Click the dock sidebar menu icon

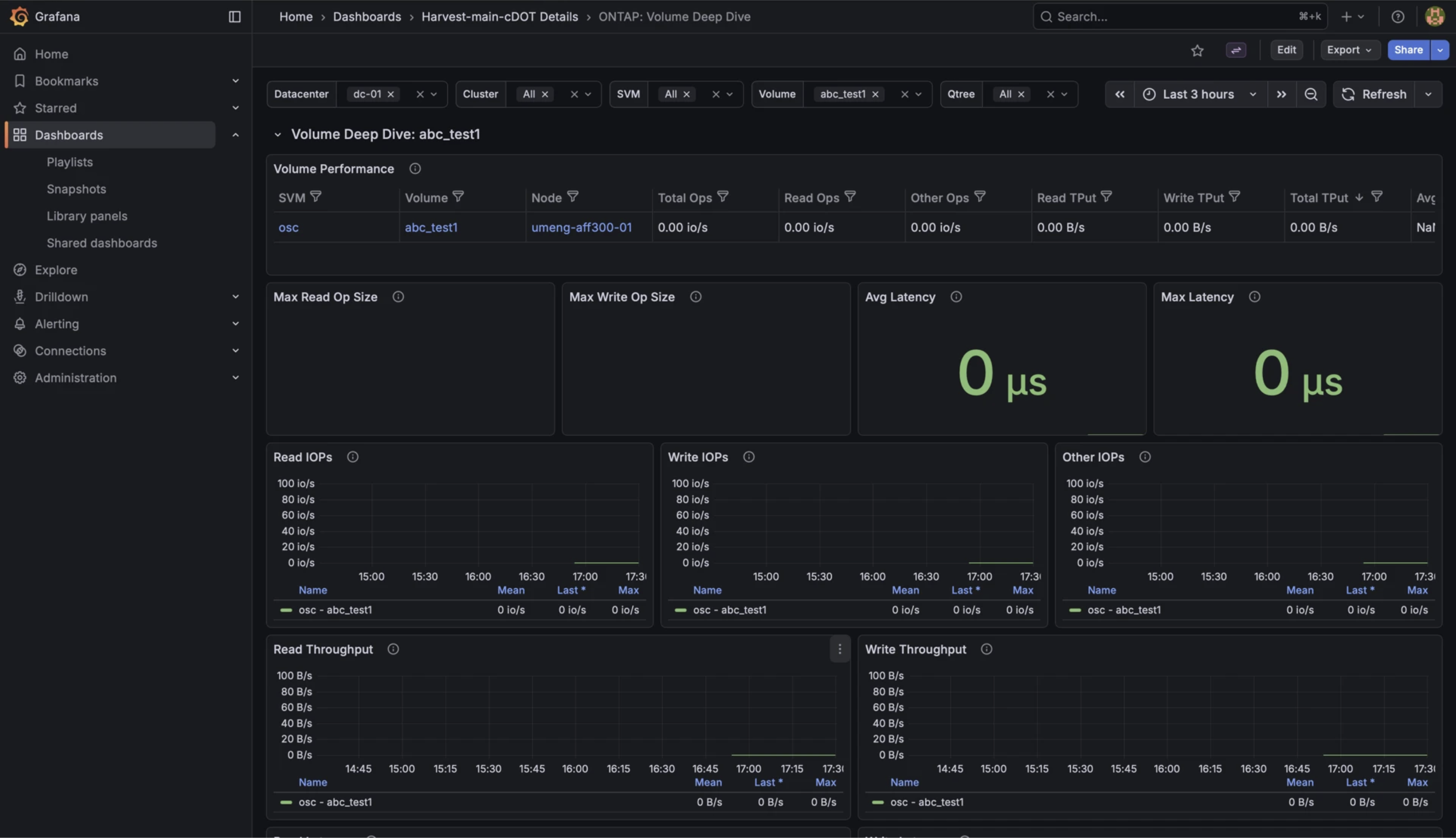click(235, 16)
